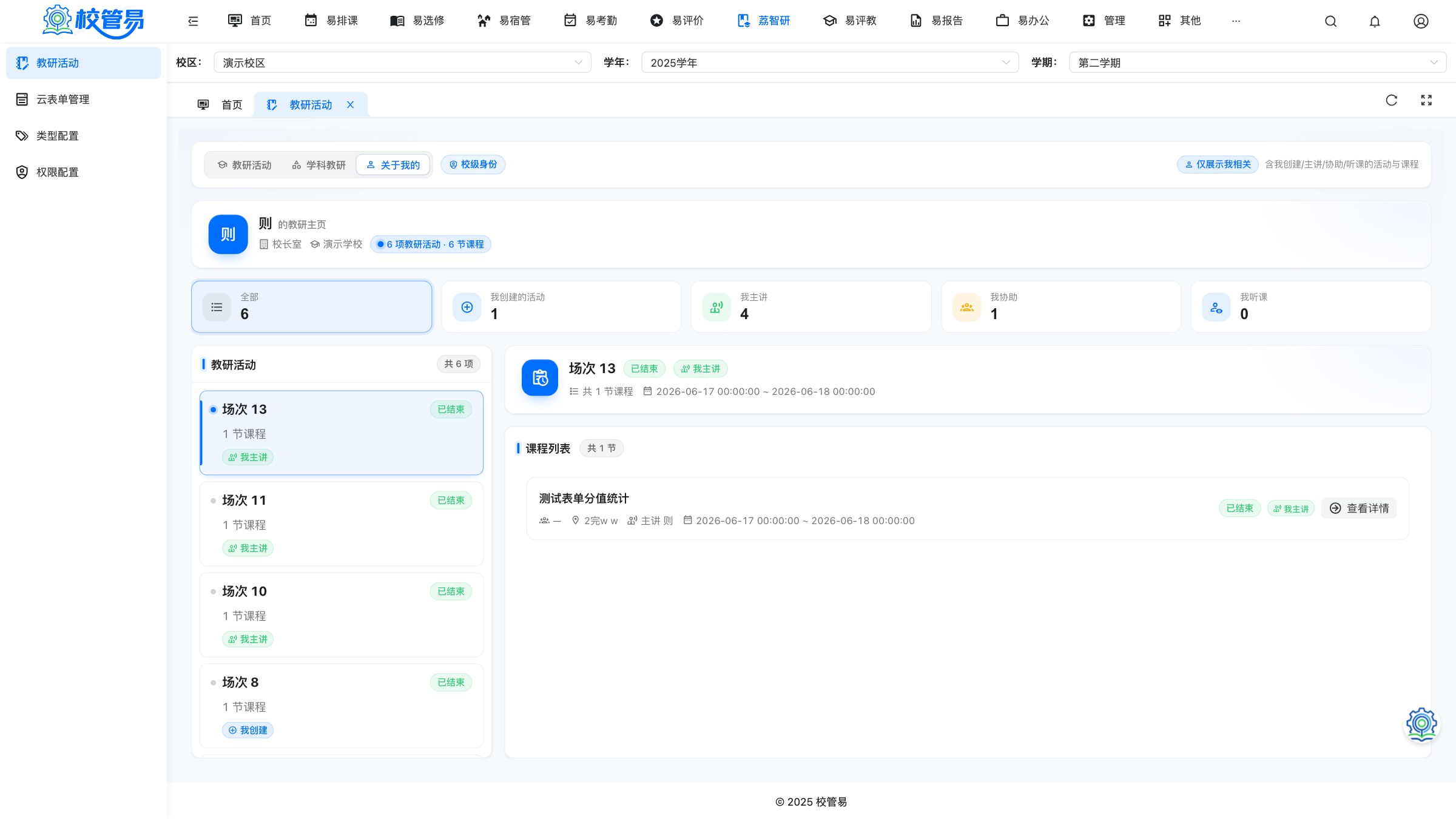Image resolution: width=1456 pixels, height=819 pixels.
Task: Click the 共 6 项 count badge
Action: tap(459, 364)
